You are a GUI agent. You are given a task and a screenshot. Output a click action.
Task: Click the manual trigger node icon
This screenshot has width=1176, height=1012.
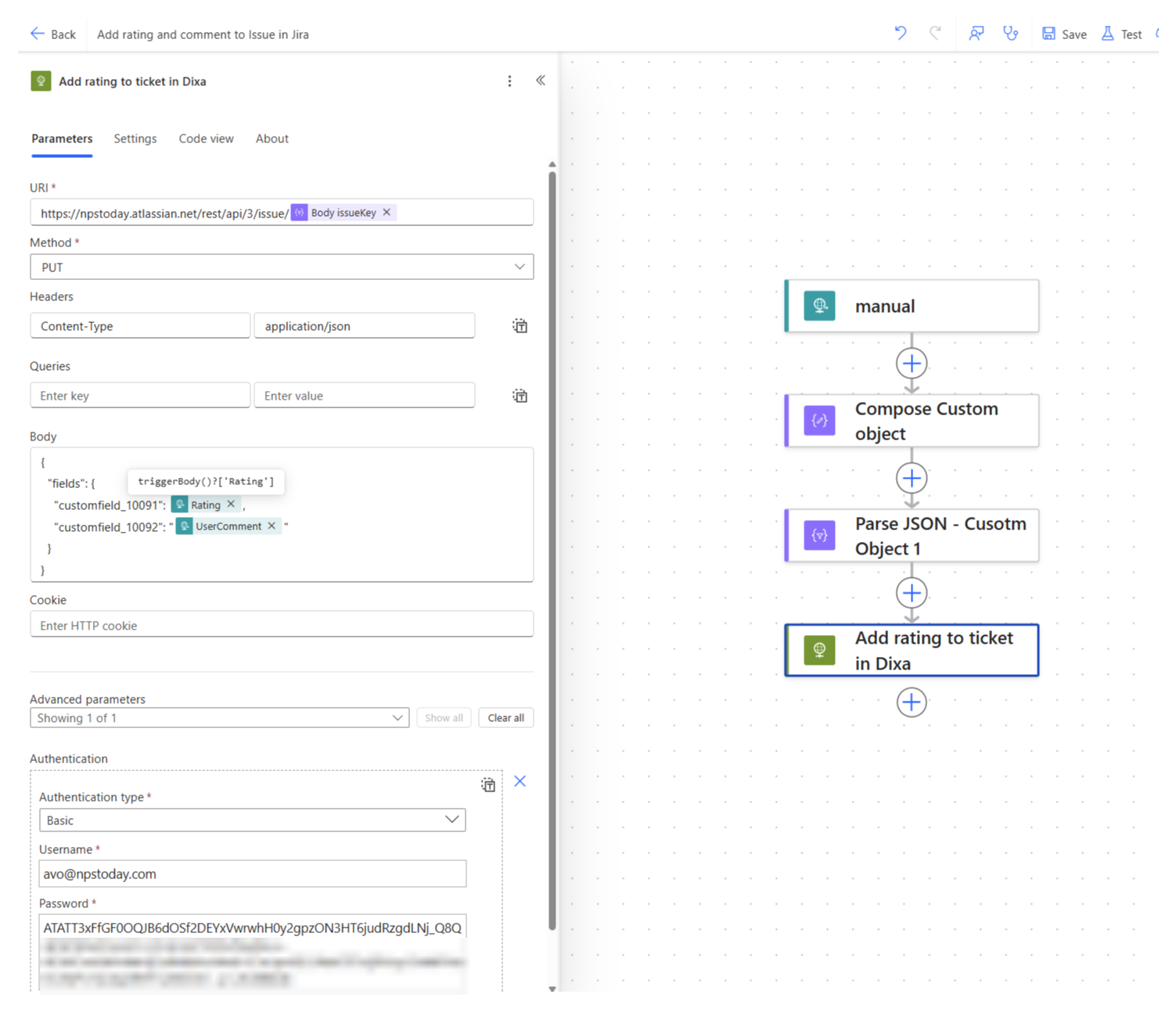pyautogui.click(x=820, y=306)
